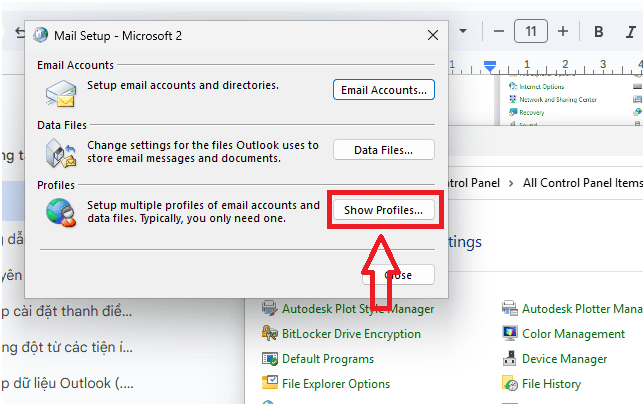
Task: Click 'Recovery' in the embedded image
Action: [x=531, y=112]
